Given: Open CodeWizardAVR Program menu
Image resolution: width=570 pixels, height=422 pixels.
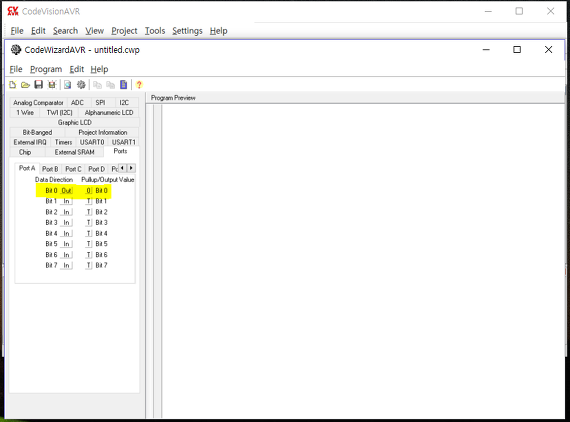Looking at the screenshot, I should [x=46, y=69].
